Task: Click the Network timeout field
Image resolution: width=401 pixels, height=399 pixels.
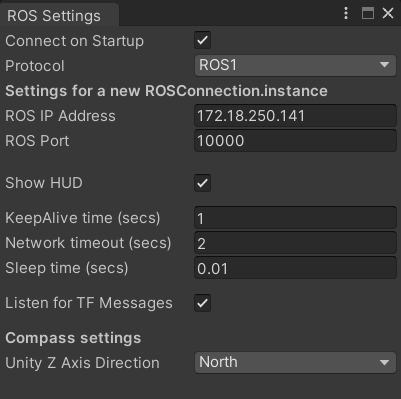Action: [x=295, y=243]
